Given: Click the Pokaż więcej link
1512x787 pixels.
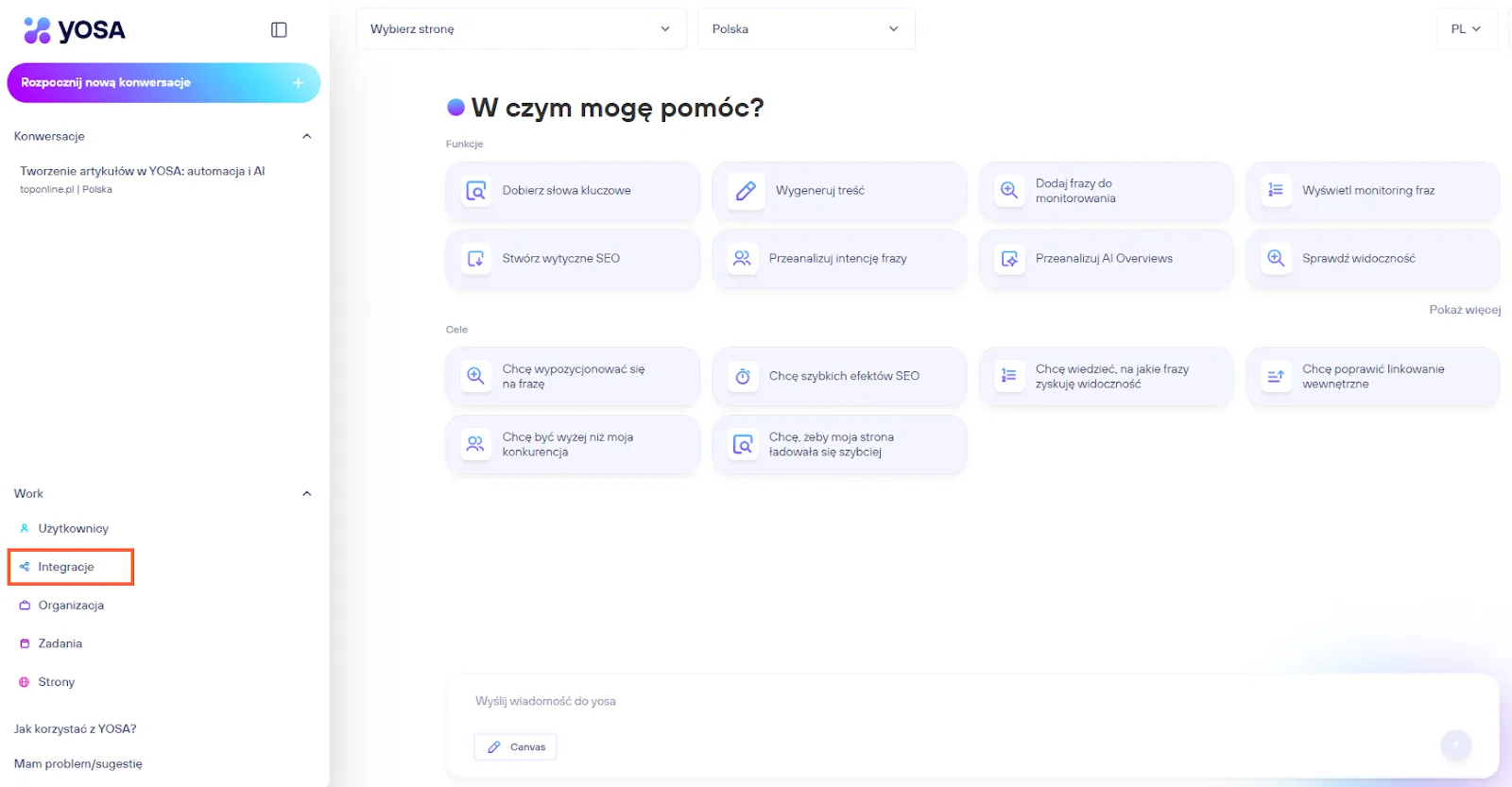Looking at the screenshot, I should 1464,310.
